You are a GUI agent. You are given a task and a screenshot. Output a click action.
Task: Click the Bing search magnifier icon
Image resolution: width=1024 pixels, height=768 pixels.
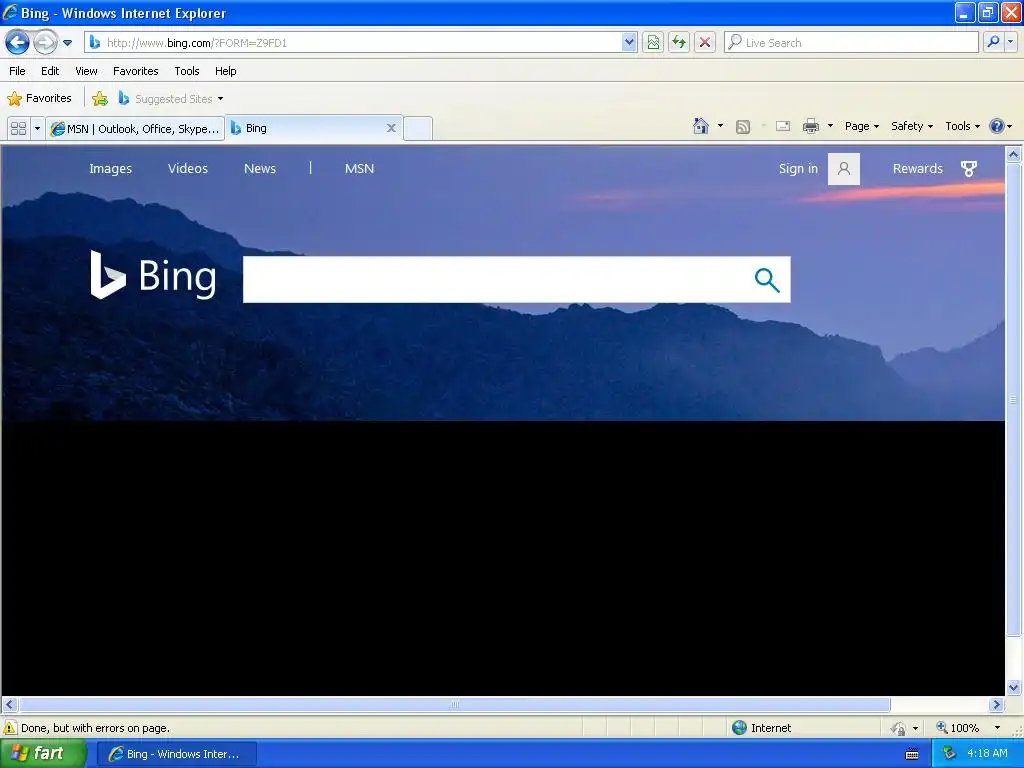tap(767, 280)
